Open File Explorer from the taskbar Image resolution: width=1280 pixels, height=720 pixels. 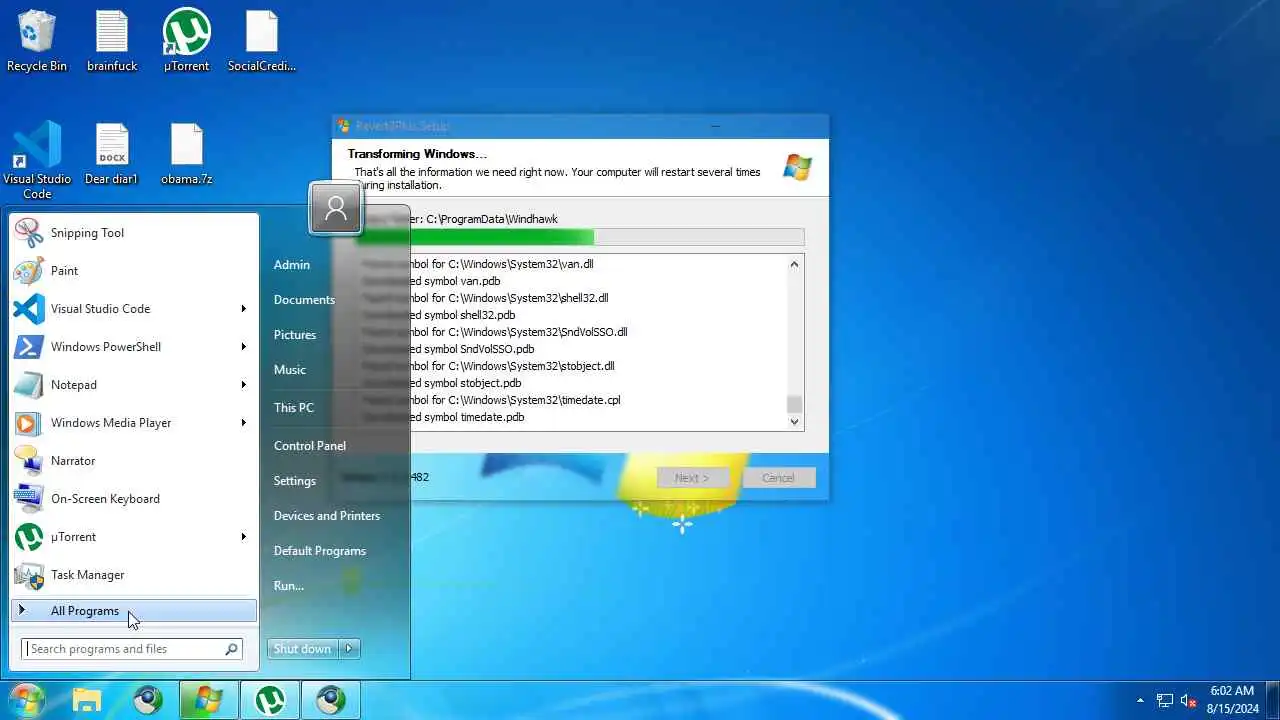[87, 700]
